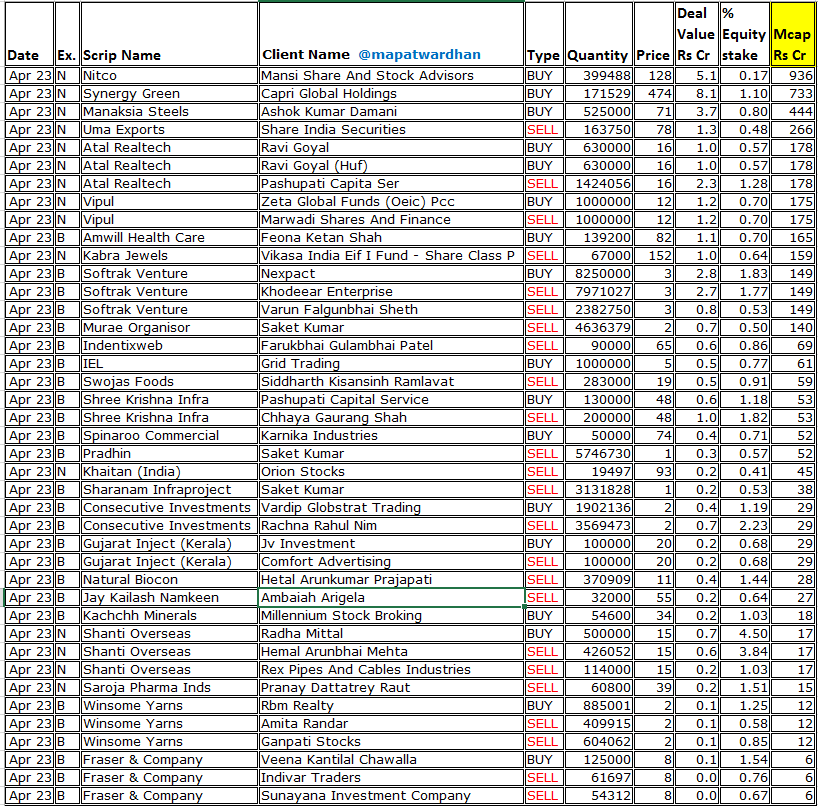This screenshot has width=818, height=806.
Task: Select the Scrip Name column header
Action: (169, 34)
